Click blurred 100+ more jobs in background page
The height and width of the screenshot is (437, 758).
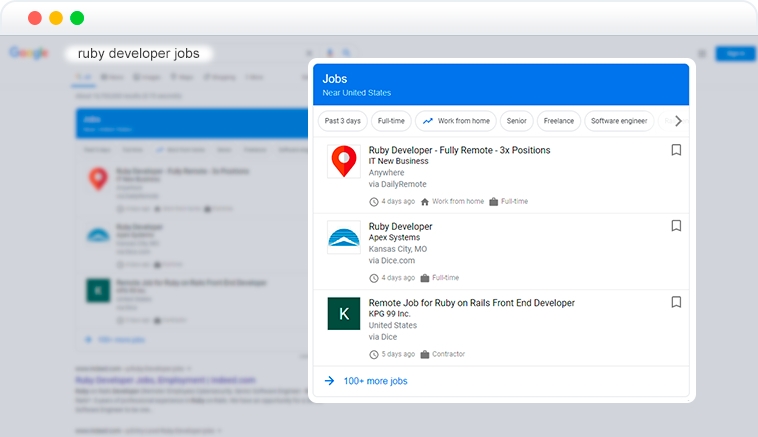click(121, 340)
